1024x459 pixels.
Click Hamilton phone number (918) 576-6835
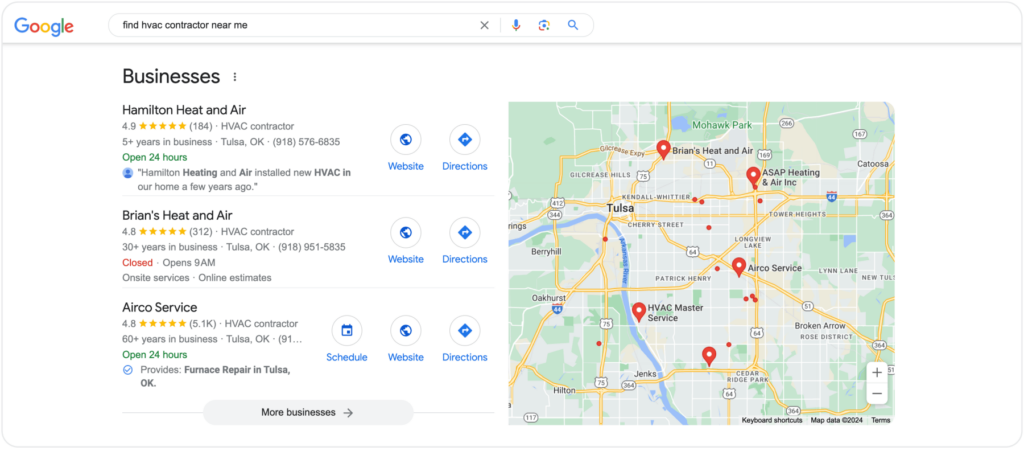pos(306,142)
